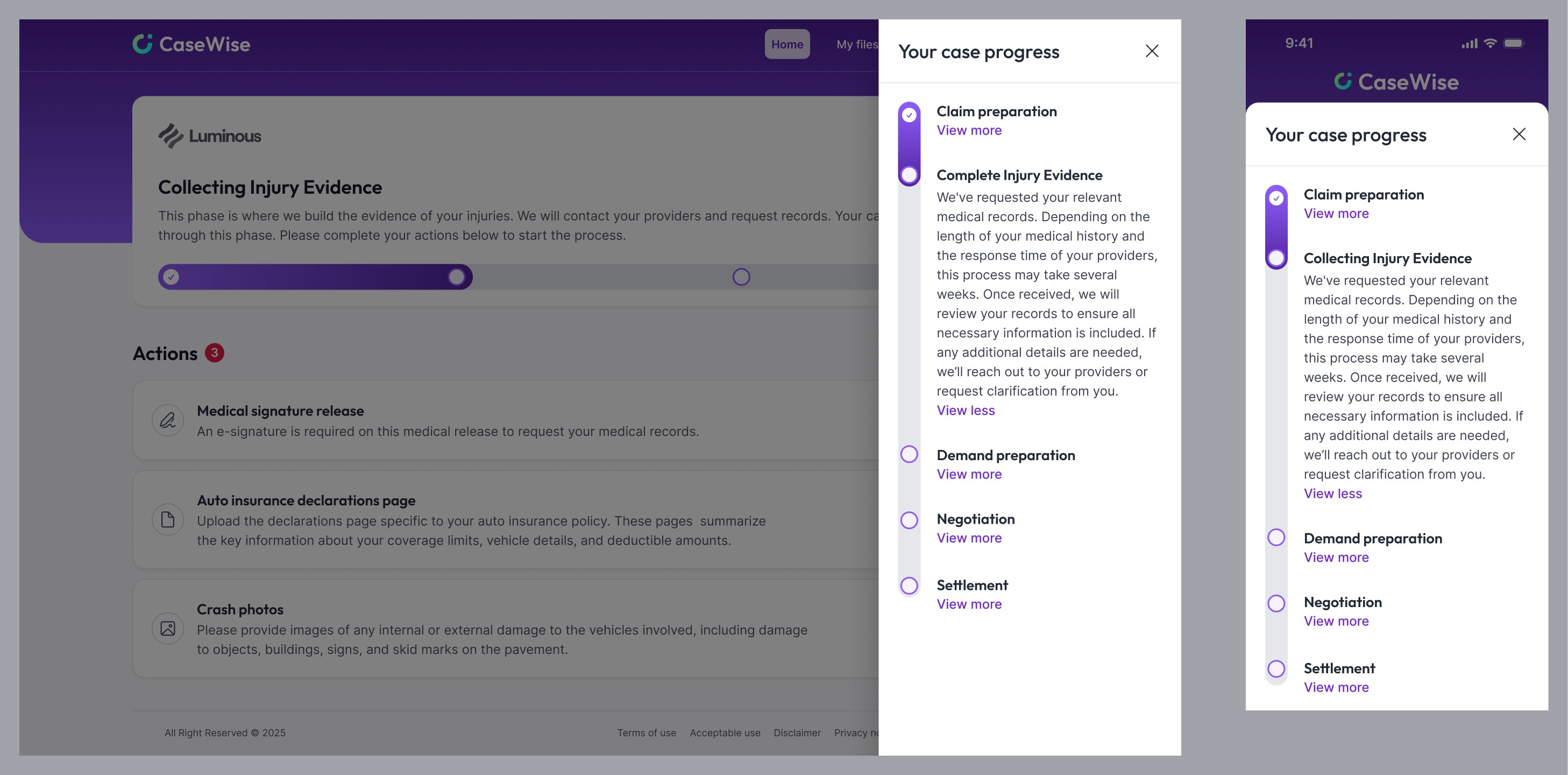Close the mobile case progress sheet

pos(1519,134)
